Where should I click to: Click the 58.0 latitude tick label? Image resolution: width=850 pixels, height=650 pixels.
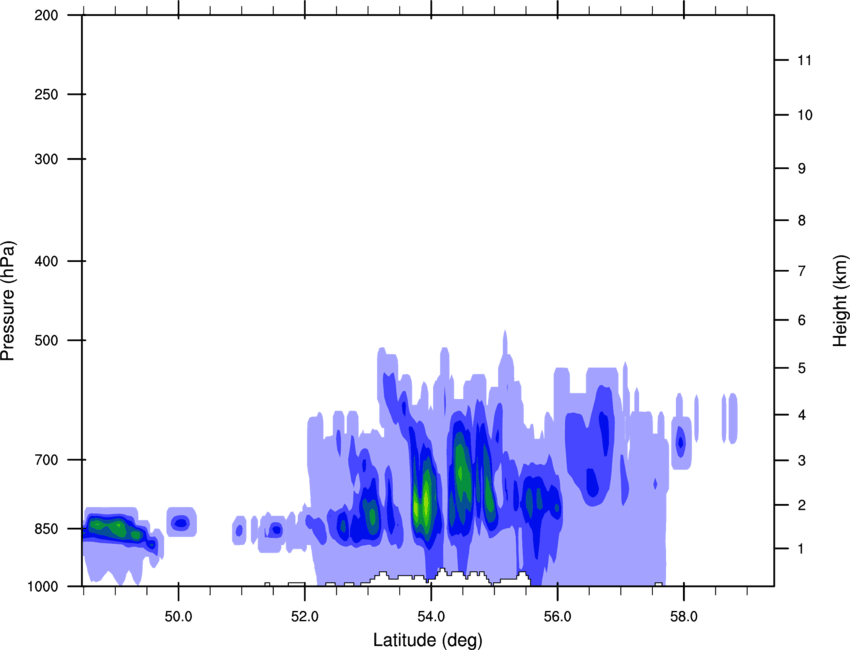(x=684, y=617)
